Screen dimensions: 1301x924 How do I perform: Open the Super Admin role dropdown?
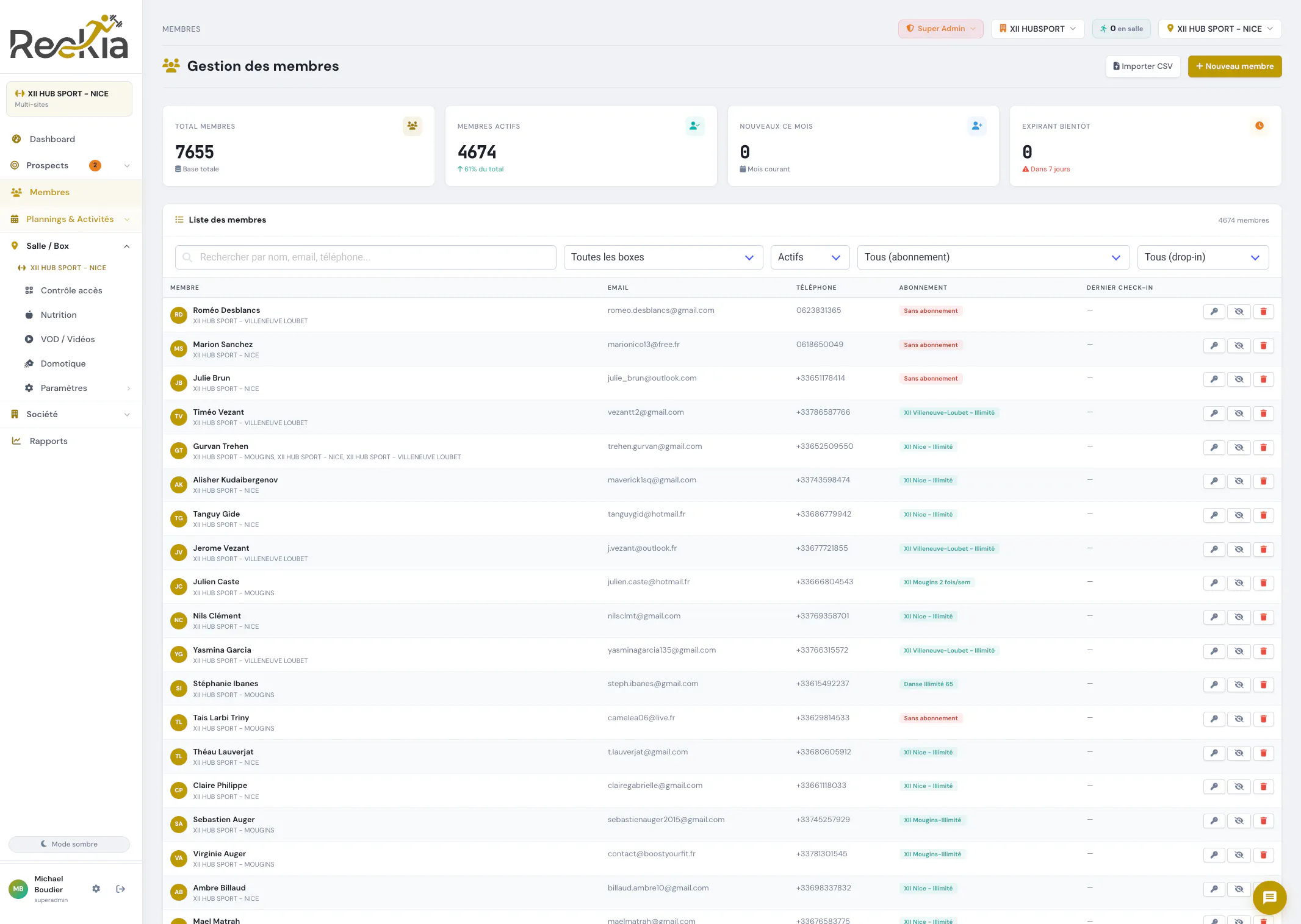(x=940, y=29)
